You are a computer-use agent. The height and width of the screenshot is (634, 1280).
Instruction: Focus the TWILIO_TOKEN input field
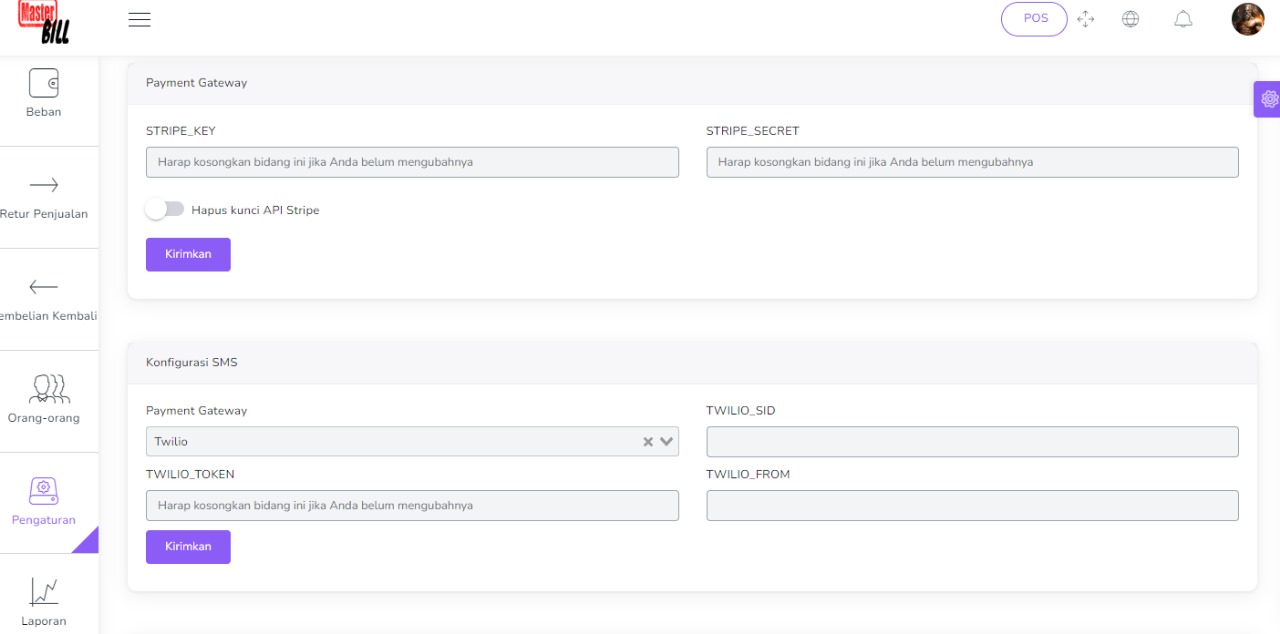(412, 505)
